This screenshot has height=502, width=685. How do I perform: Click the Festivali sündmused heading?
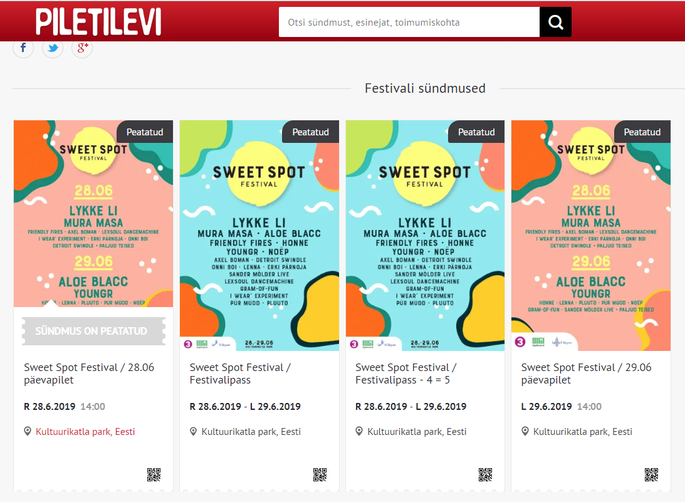tap(425, 88)
